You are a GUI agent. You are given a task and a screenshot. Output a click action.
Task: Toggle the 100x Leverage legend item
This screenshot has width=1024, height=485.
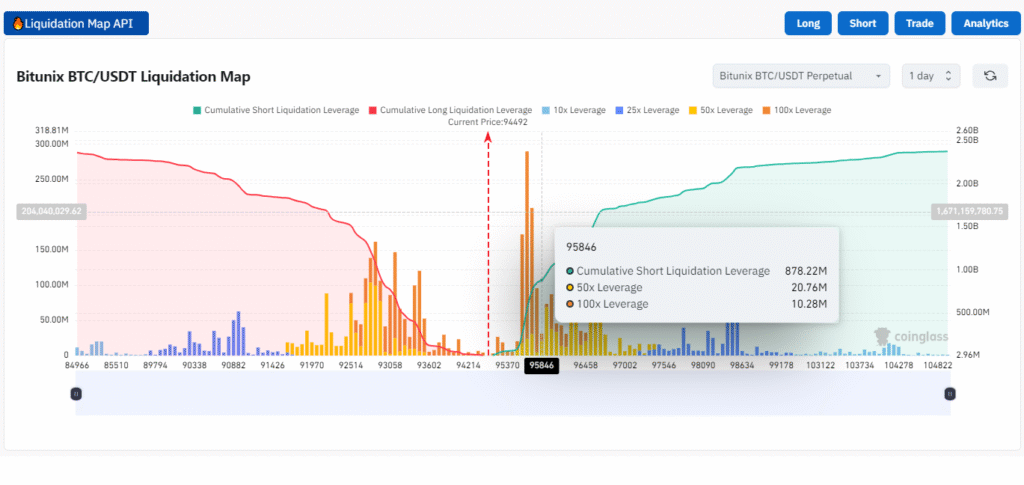(797, 110)
